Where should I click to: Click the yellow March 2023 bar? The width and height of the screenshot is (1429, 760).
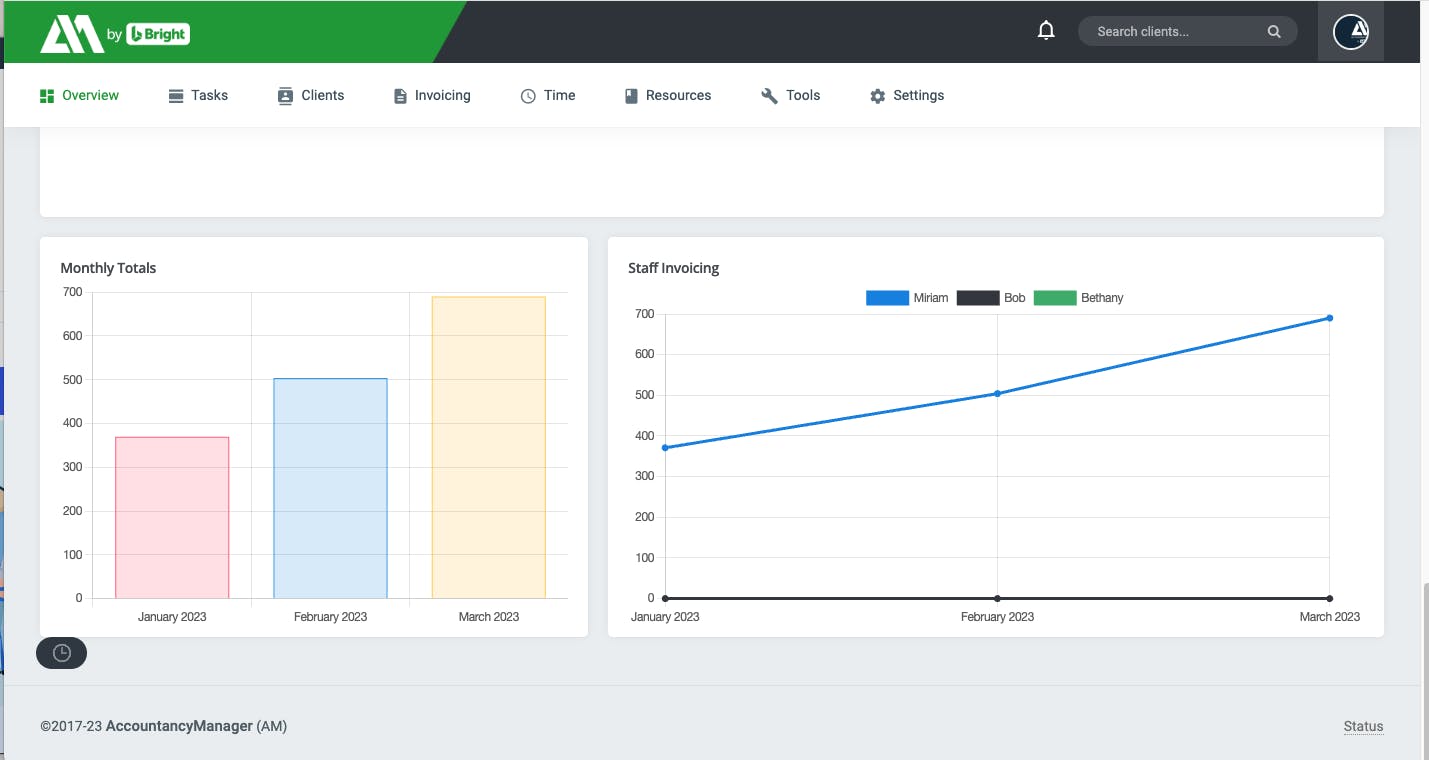pos(489,447)
